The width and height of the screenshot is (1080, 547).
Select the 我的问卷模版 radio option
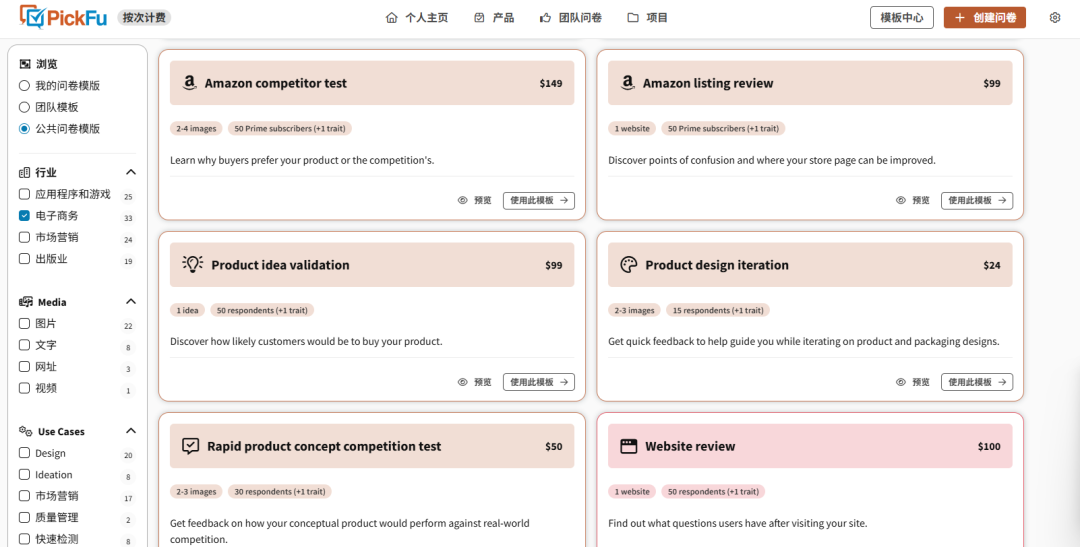(x=25, y=86)
